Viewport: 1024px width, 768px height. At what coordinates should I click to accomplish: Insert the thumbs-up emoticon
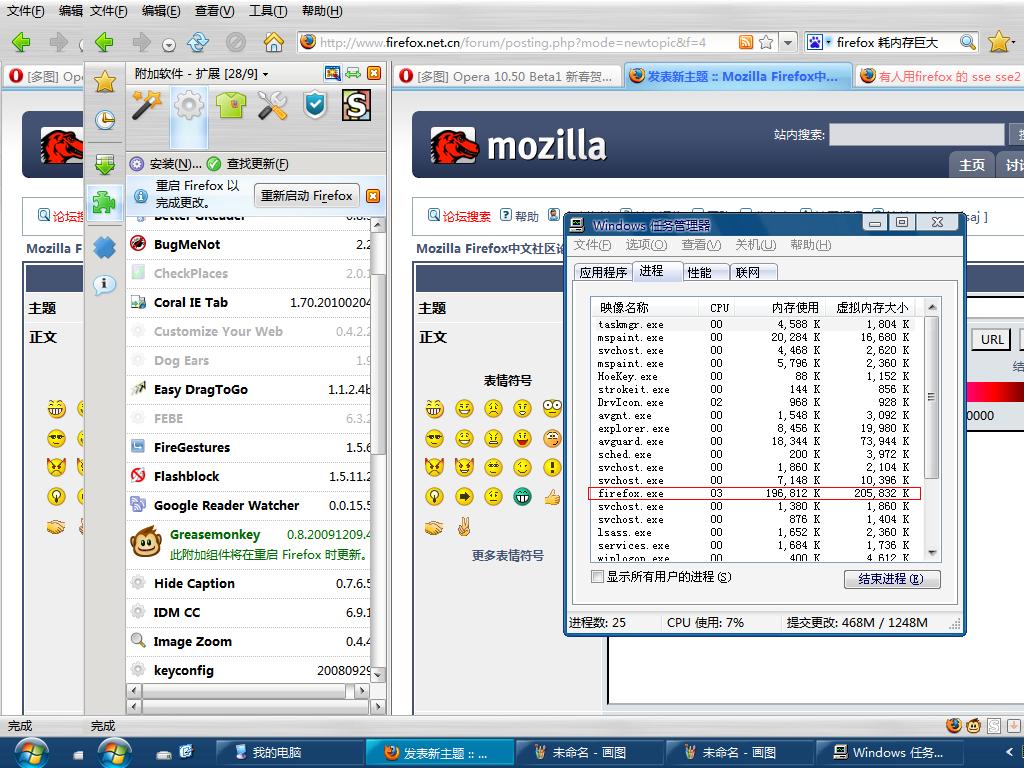pyautogui.click(x=552, y=497)
